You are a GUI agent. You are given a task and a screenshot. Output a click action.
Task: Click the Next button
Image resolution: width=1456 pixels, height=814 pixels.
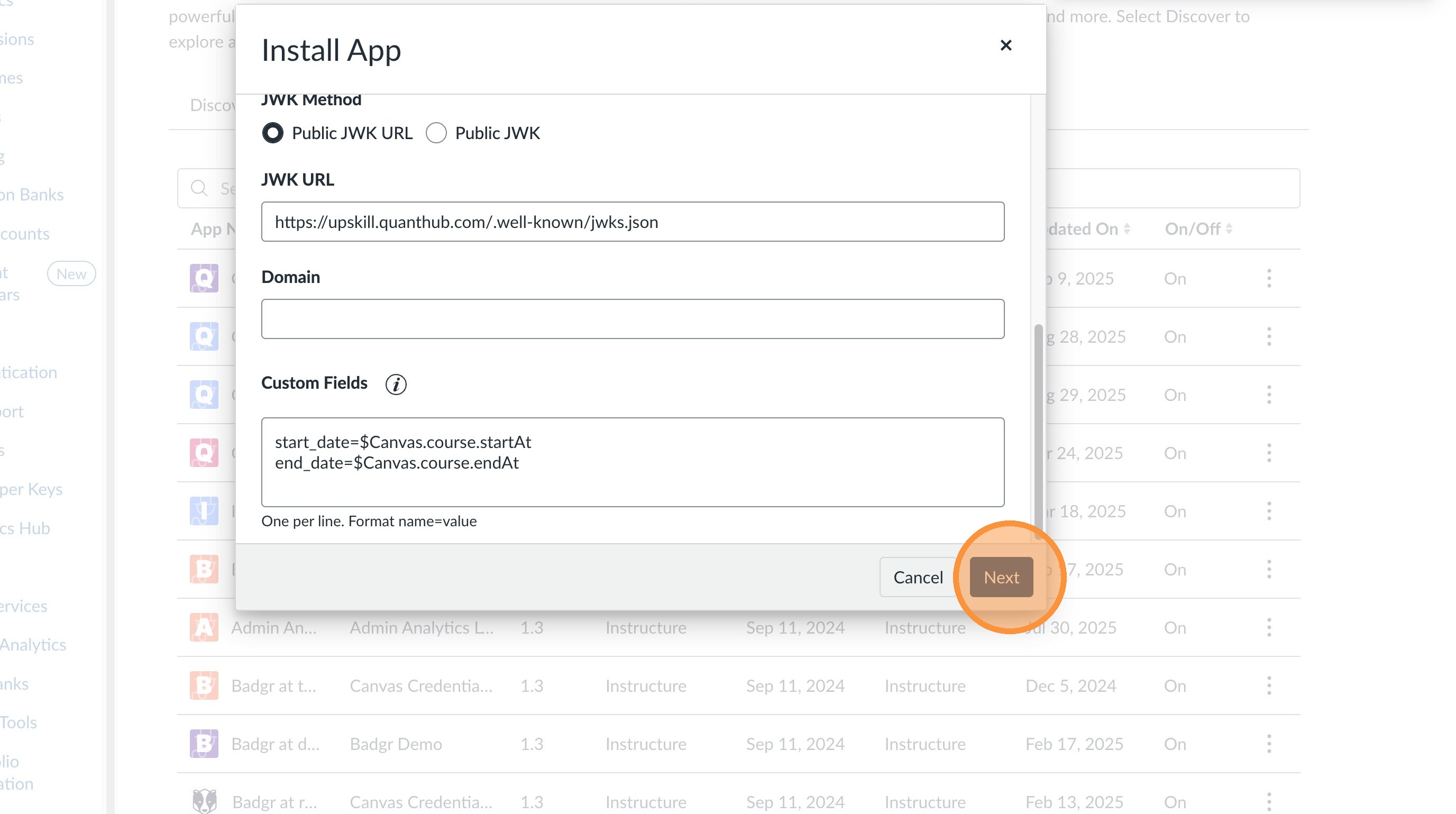[1001, 577]
